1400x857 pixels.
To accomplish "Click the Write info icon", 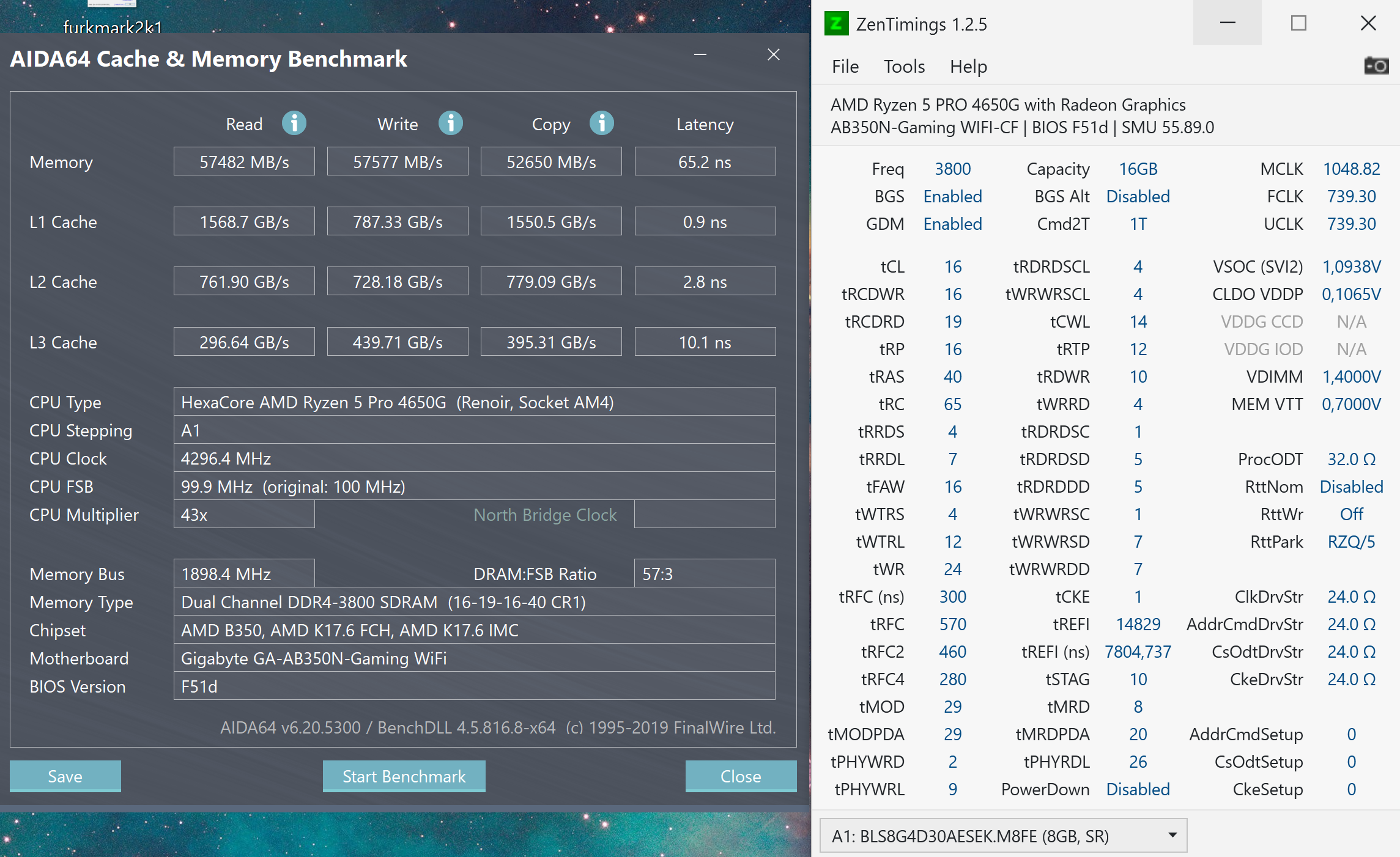I will [x=451, y=123].
